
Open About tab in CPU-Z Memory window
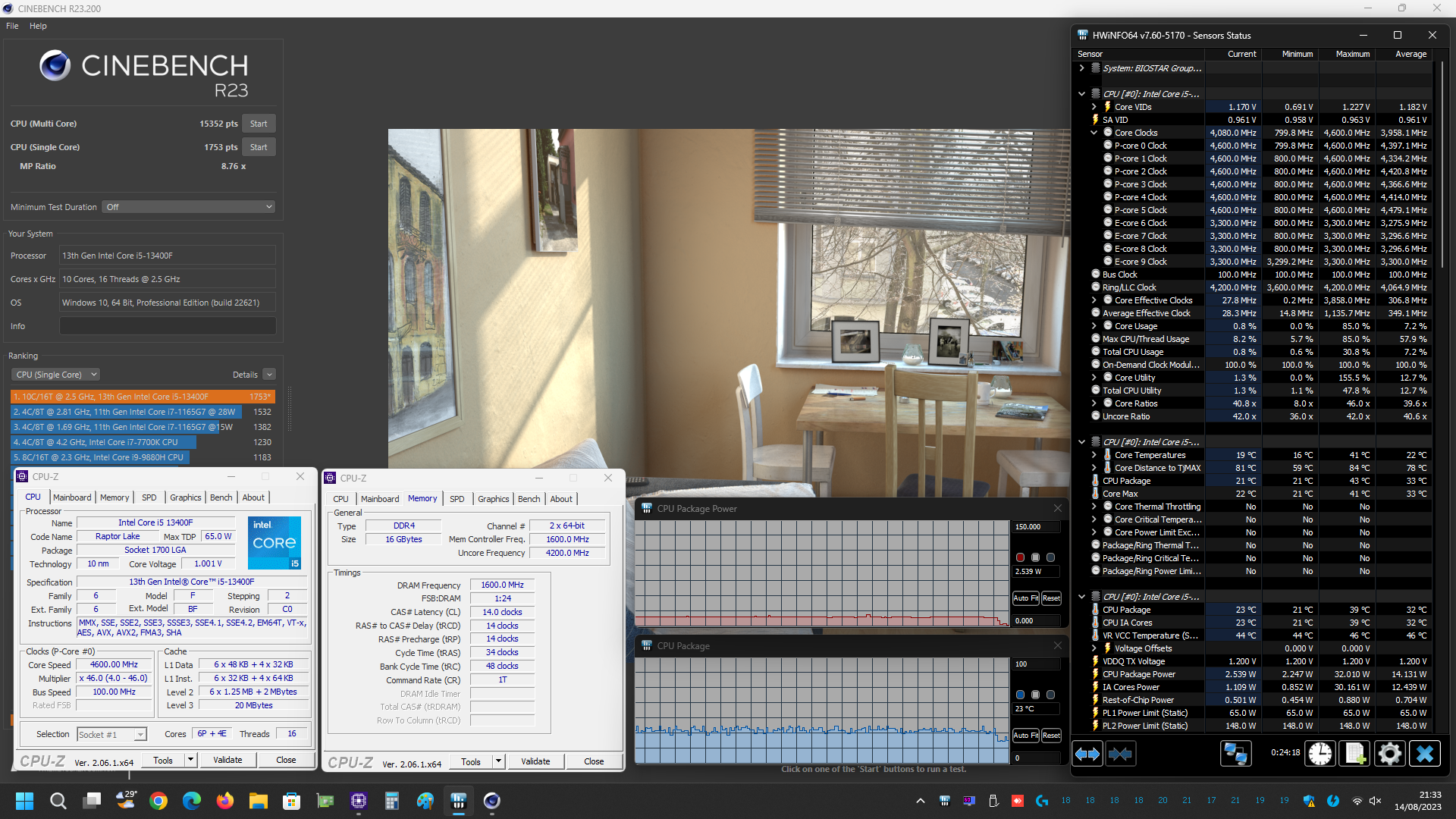(561, 499)
